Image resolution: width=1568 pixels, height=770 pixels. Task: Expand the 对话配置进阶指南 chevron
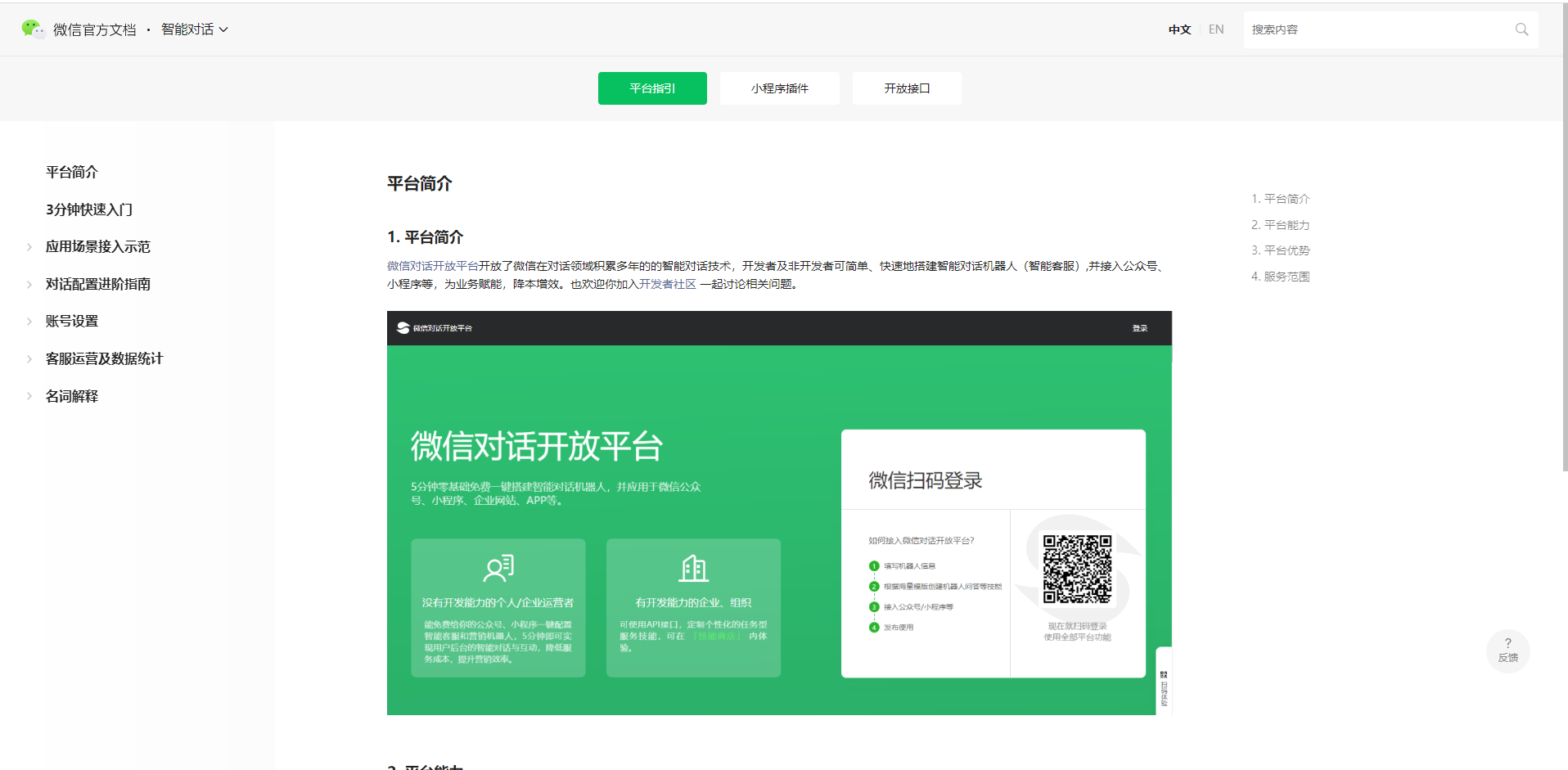coord(29,285)
